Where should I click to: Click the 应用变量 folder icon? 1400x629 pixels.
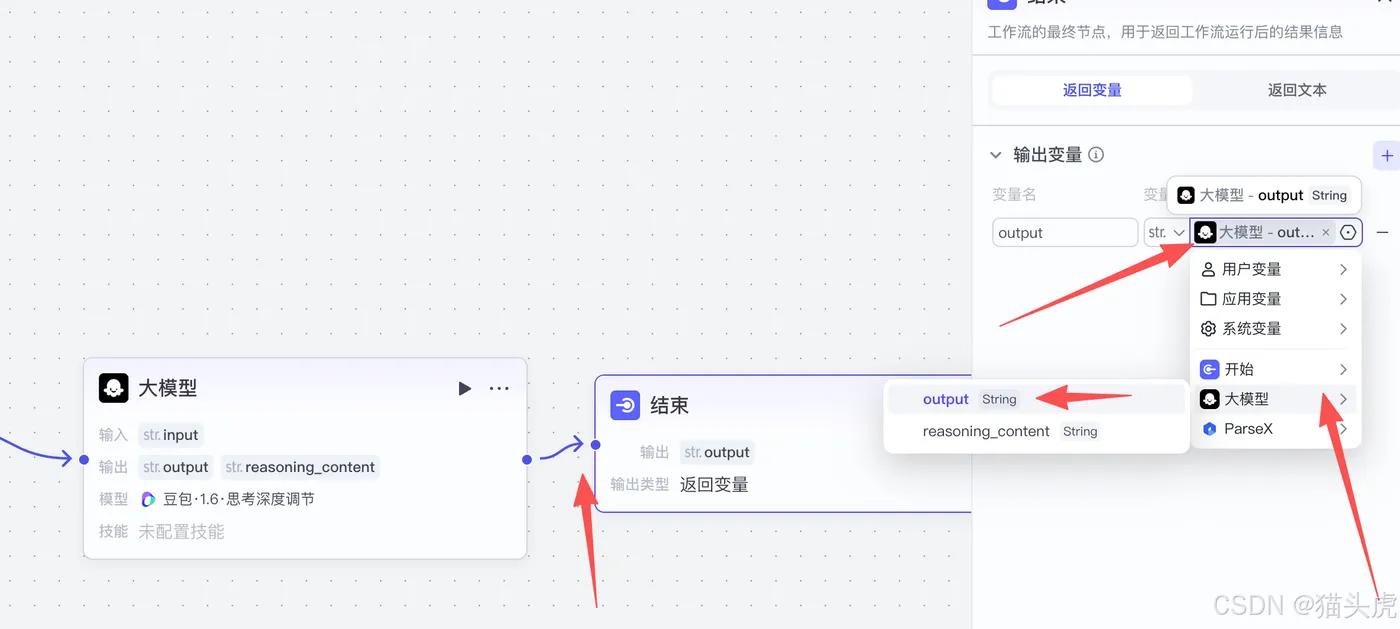click(1207, 298)
